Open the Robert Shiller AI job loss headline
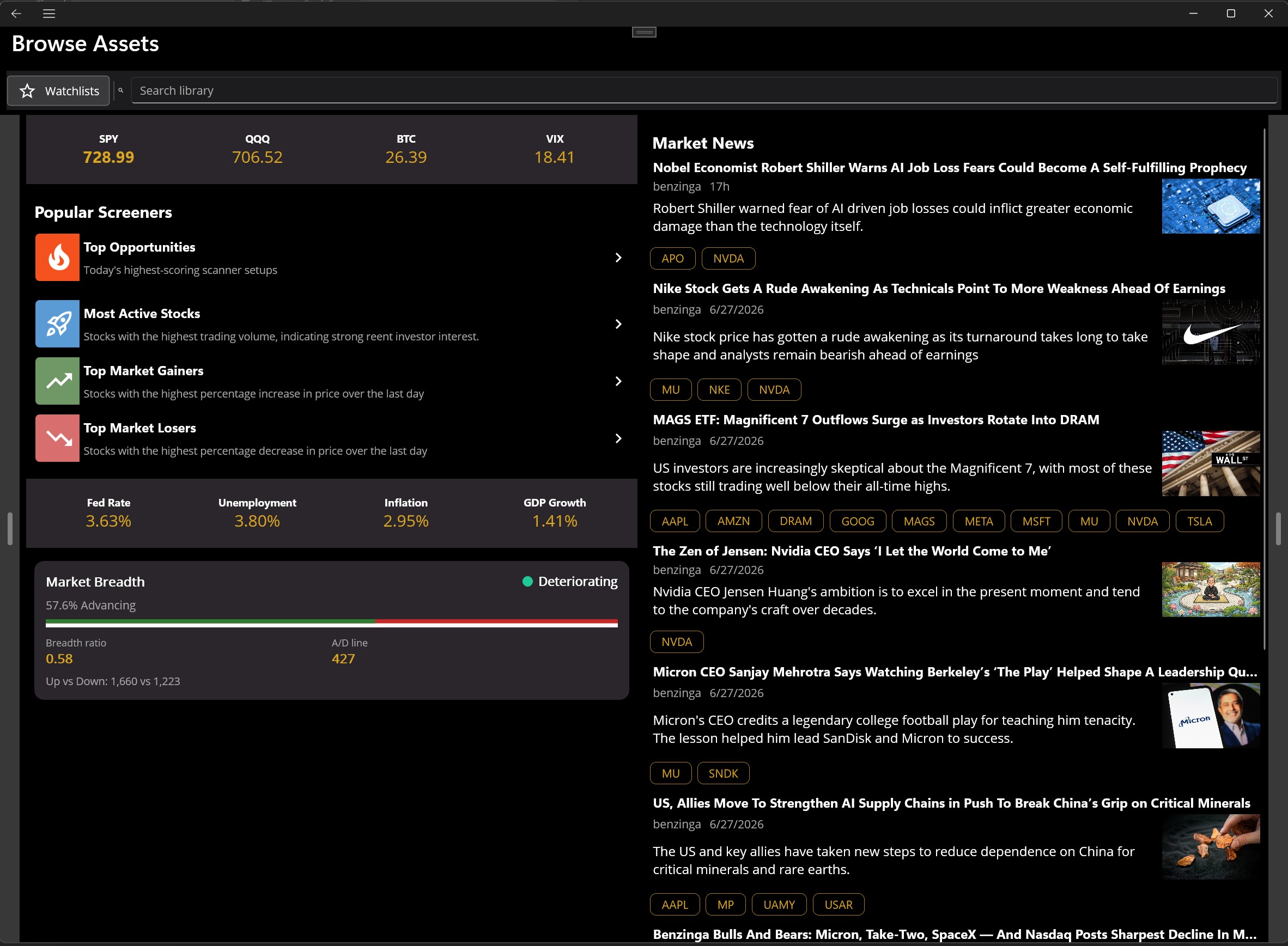1288x946 pixels. click(x=950, y=168)
